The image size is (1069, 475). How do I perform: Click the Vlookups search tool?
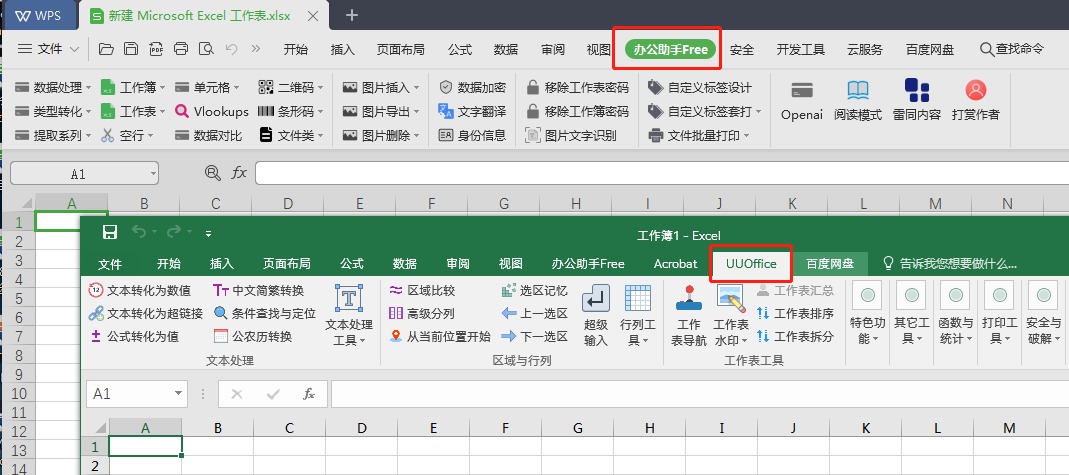(212, 111)
